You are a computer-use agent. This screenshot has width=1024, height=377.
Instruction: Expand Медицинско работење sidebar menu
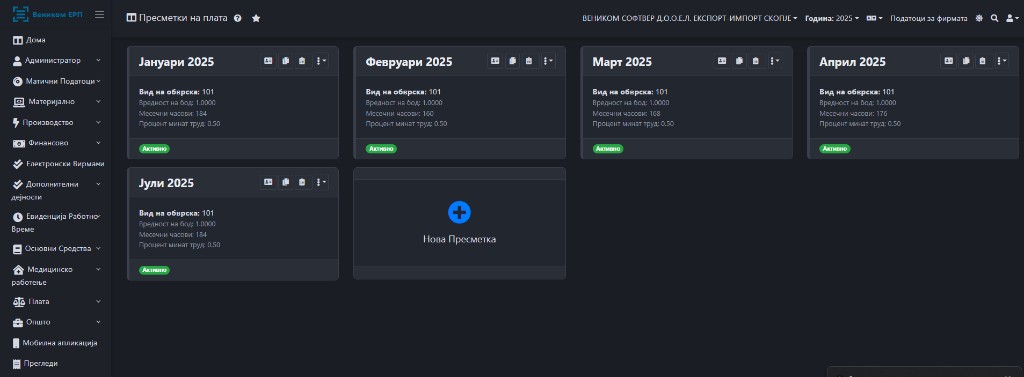[56, 275]
